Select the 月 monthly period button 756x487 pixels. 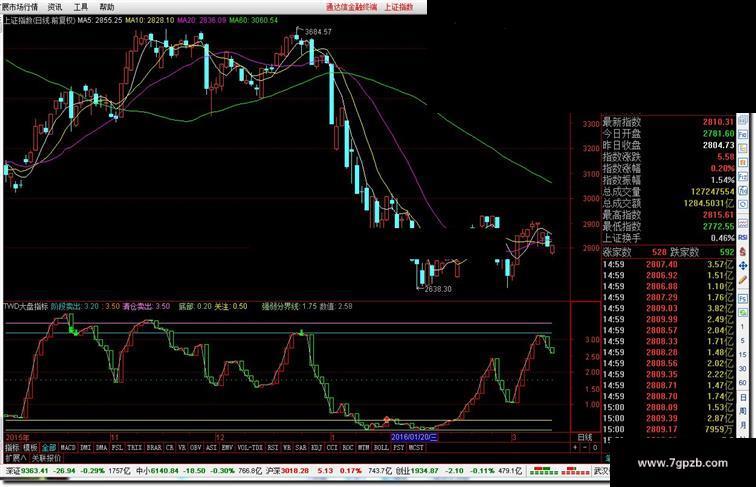tap(743, 424)
